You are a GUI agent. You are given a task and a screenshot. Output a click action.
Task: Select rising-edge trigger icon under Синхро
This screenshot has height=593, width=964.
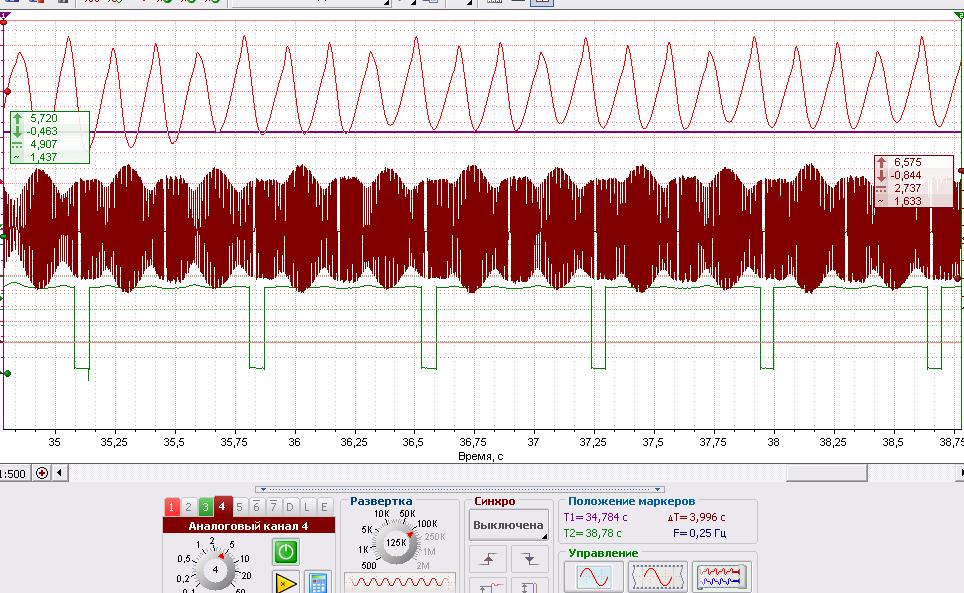coord(488,559)
